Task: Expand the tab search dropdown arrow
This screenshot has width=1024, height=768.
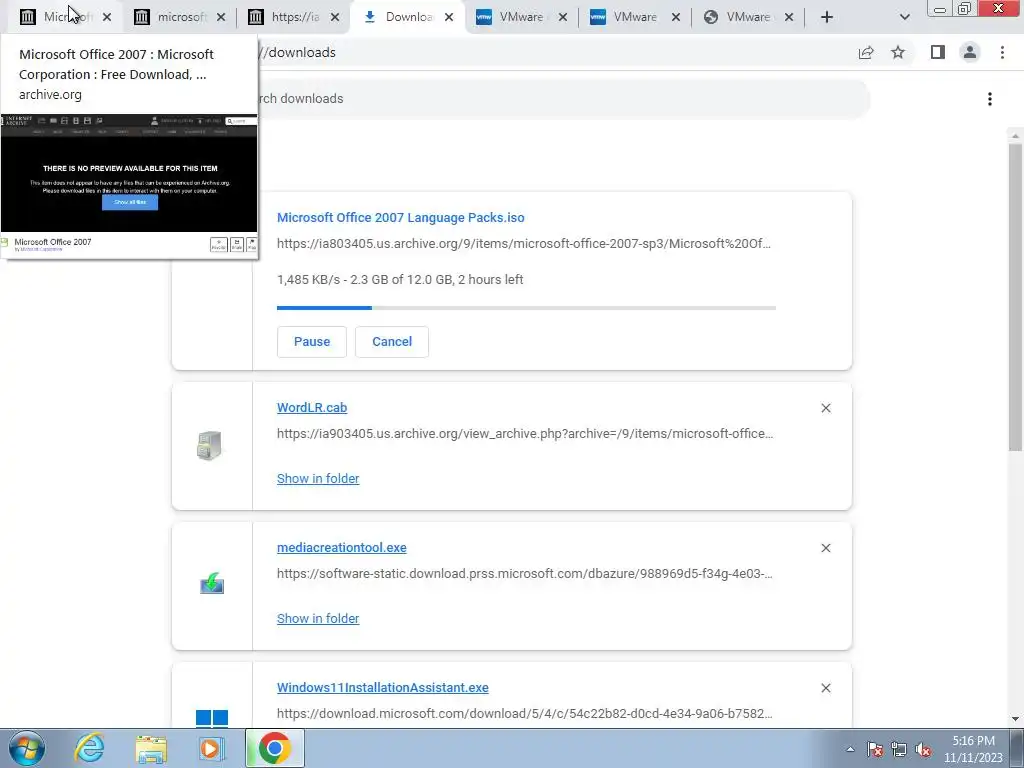Action: pos(904,17)
